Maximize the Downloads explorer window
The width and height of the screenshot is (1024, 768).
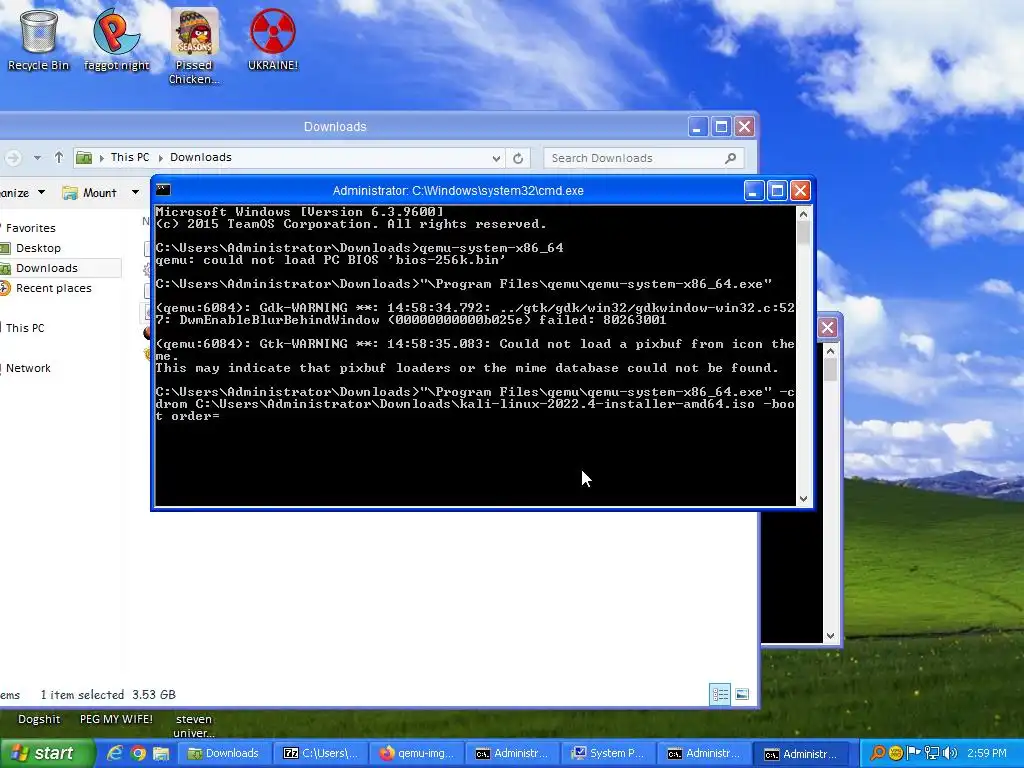tap(721, 127)
